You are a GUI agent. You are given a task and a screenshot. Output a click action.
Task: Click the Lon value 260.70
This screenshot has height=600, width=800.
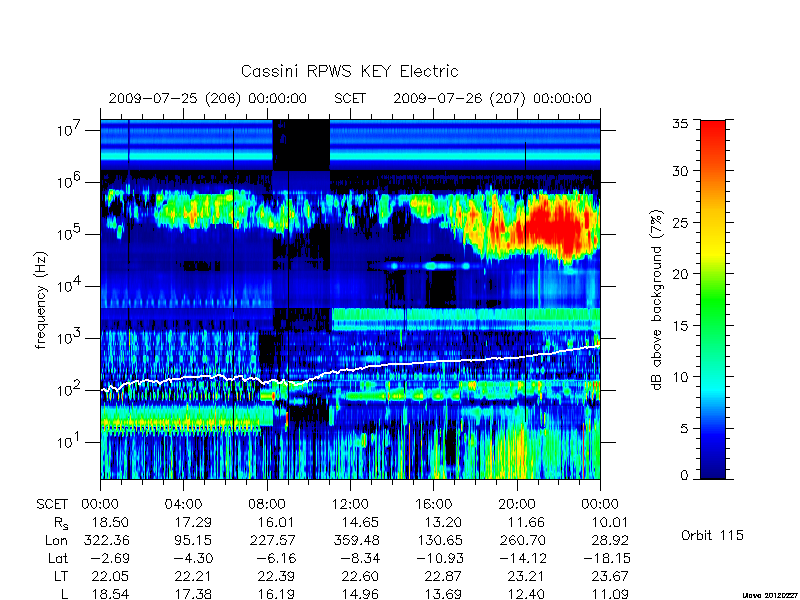click(522, 540)
